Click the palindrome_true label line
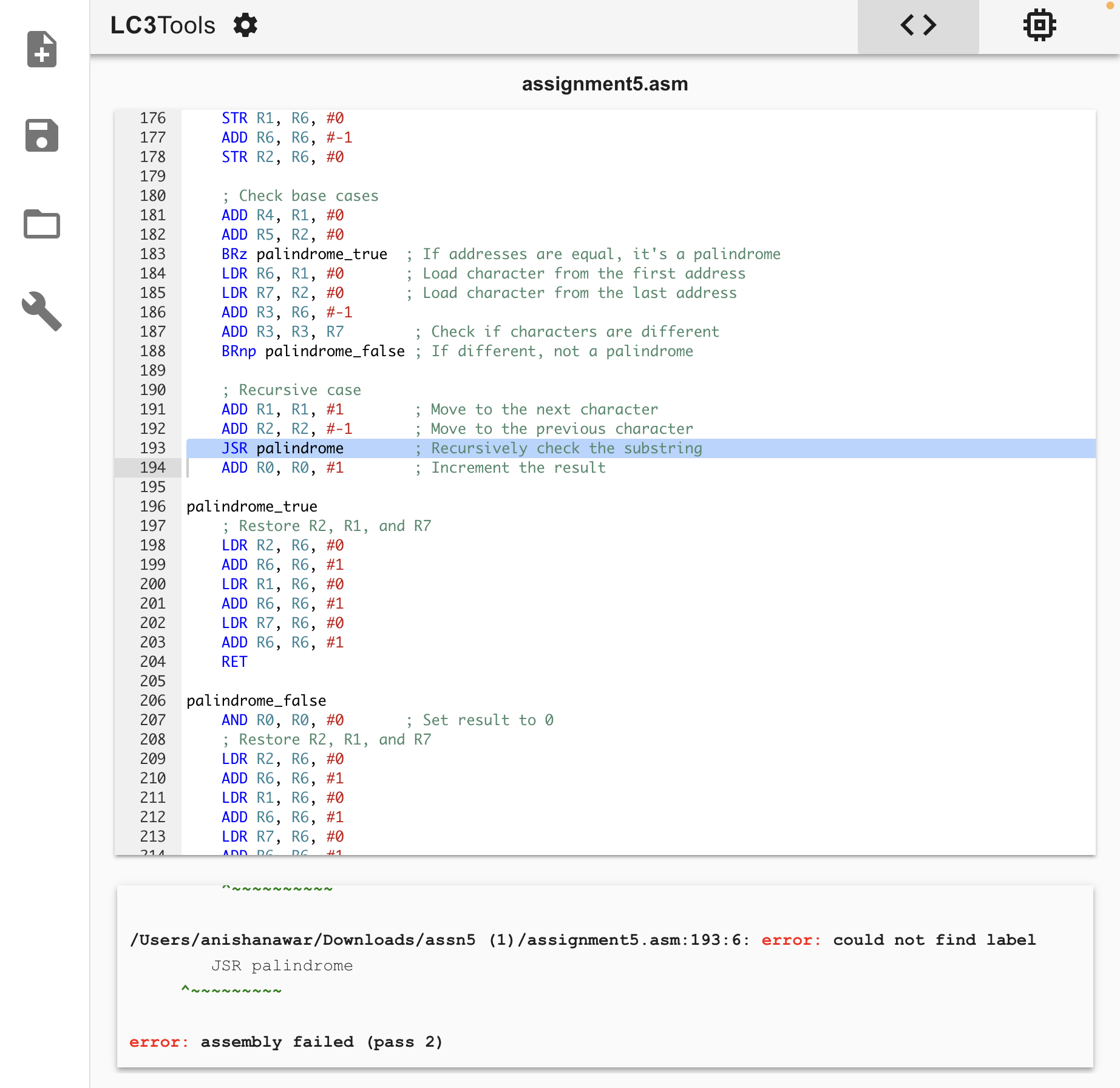The width and height of the screenshot is (1120, 1088). pos(251,507)
